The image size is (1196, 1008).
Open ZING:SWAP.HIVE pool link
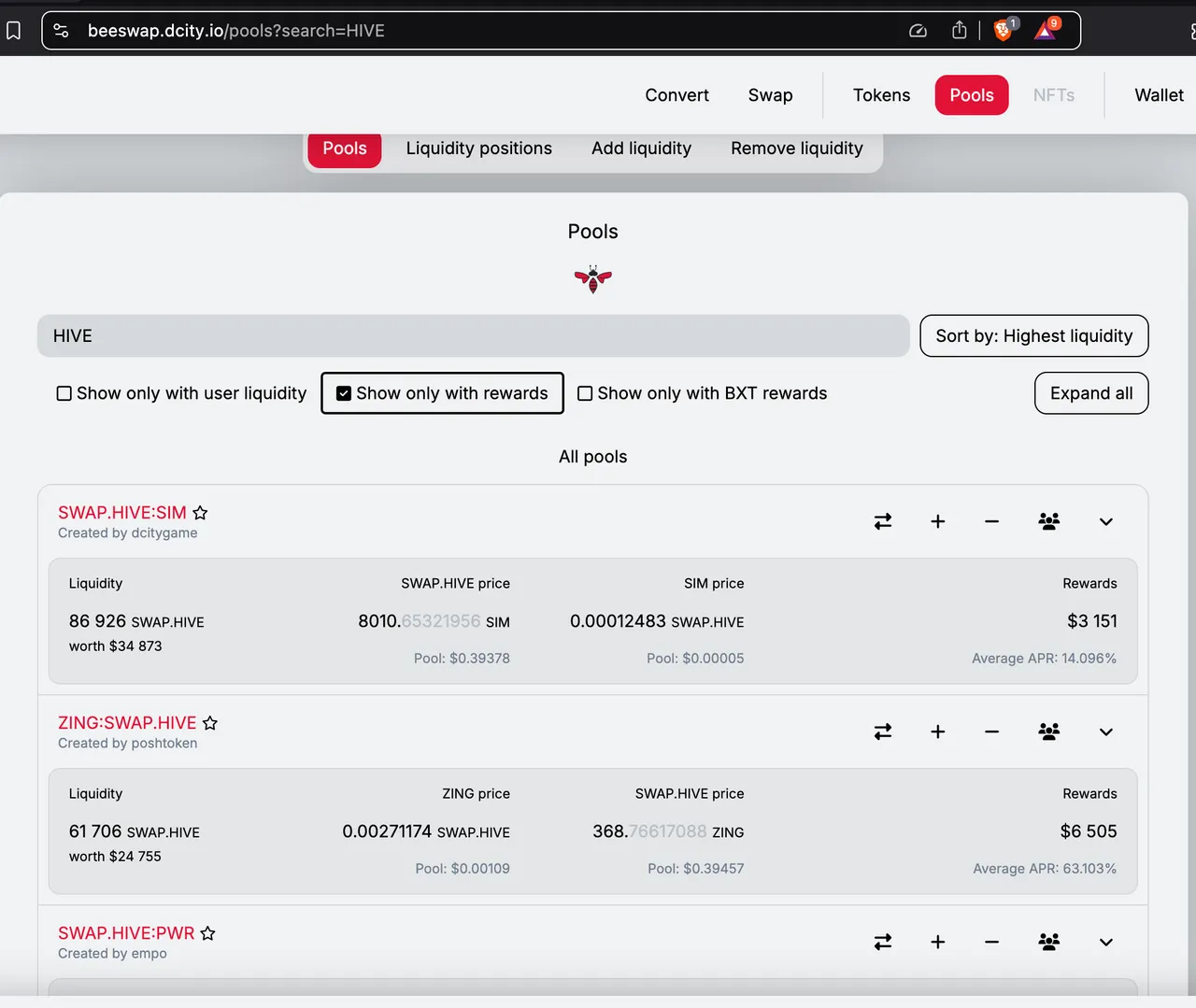click(x=127, y=723)
